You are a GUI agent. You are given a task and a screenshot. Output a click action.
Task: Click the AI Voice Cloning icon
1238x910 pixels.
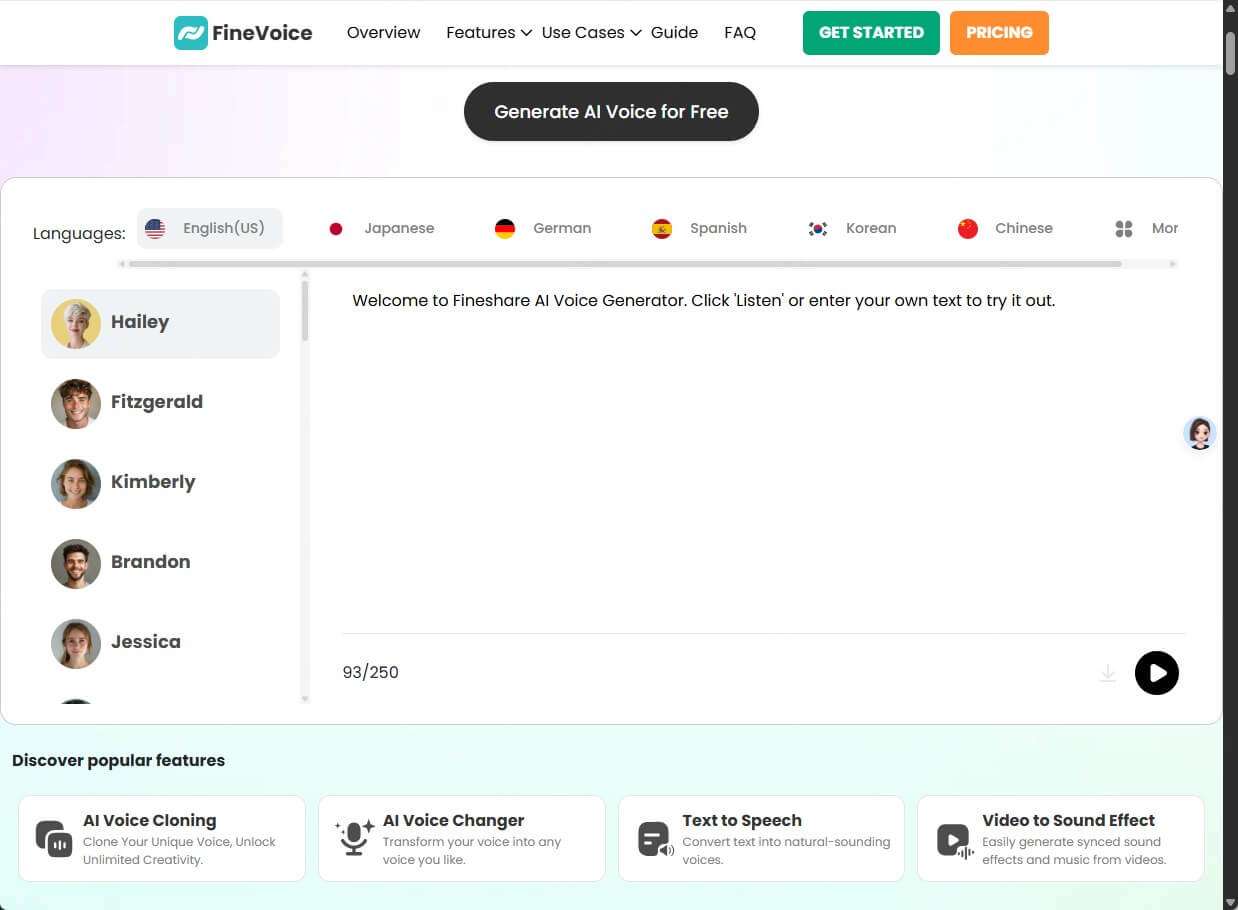pyautogui.click(x=53, y=838)
